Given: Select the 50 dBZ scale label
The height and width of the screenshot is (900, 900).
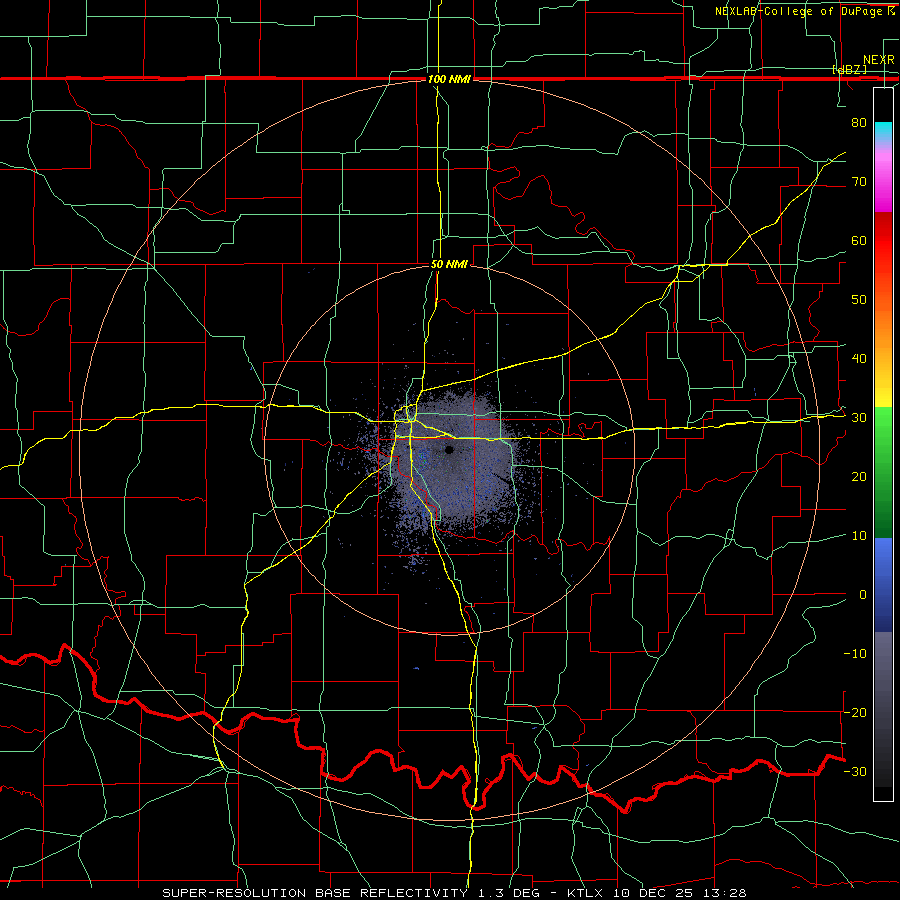Looking at the screenshot, I should [x=859, y=300].
